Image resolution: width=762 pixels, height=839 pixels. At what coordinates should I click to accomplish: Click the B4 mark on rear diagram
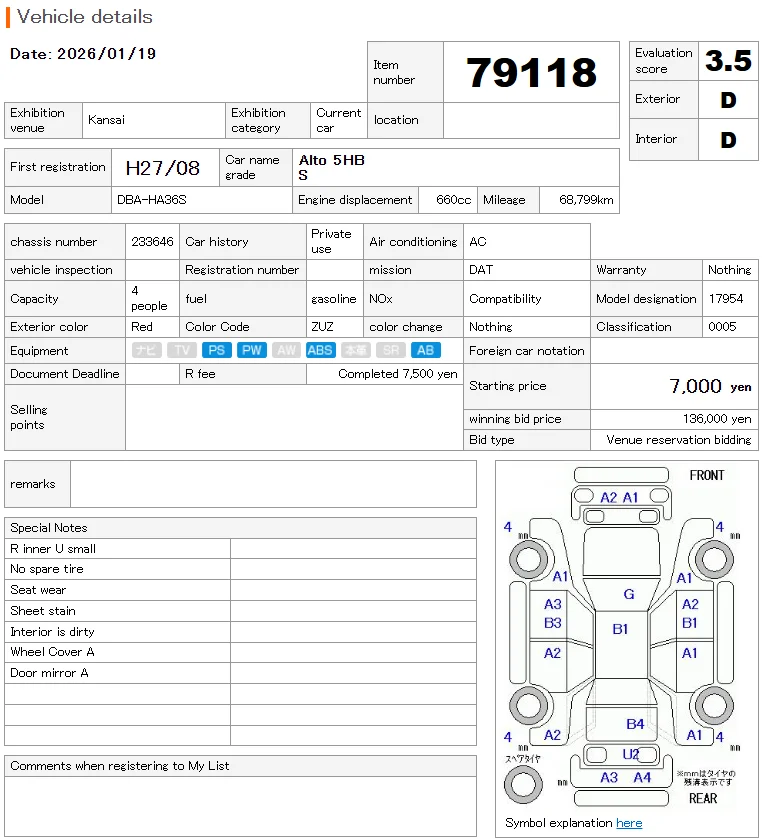pos(635,724)
